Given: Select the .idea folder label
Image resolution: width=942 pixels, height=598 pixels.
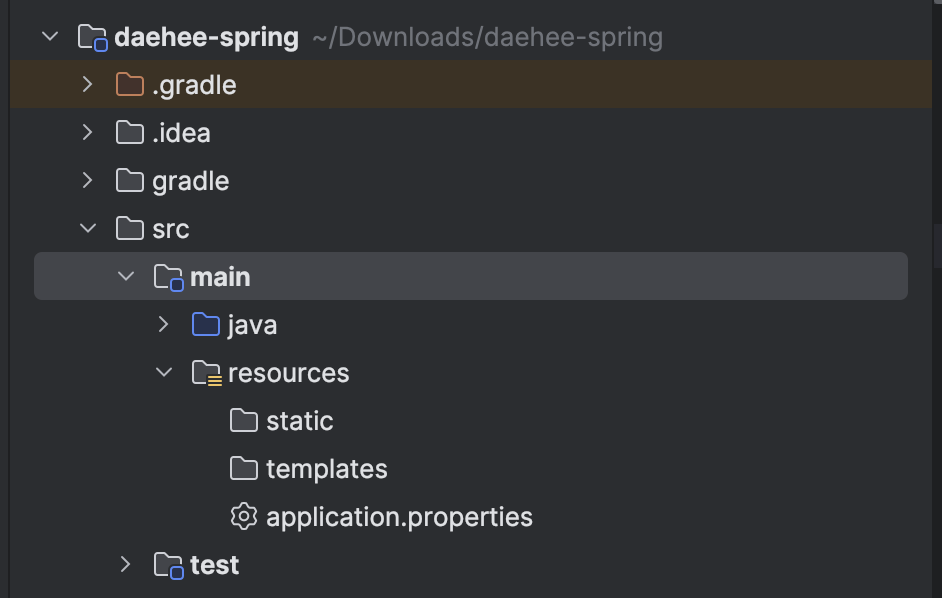Looking at the screenshot, I should click(181, 133).
